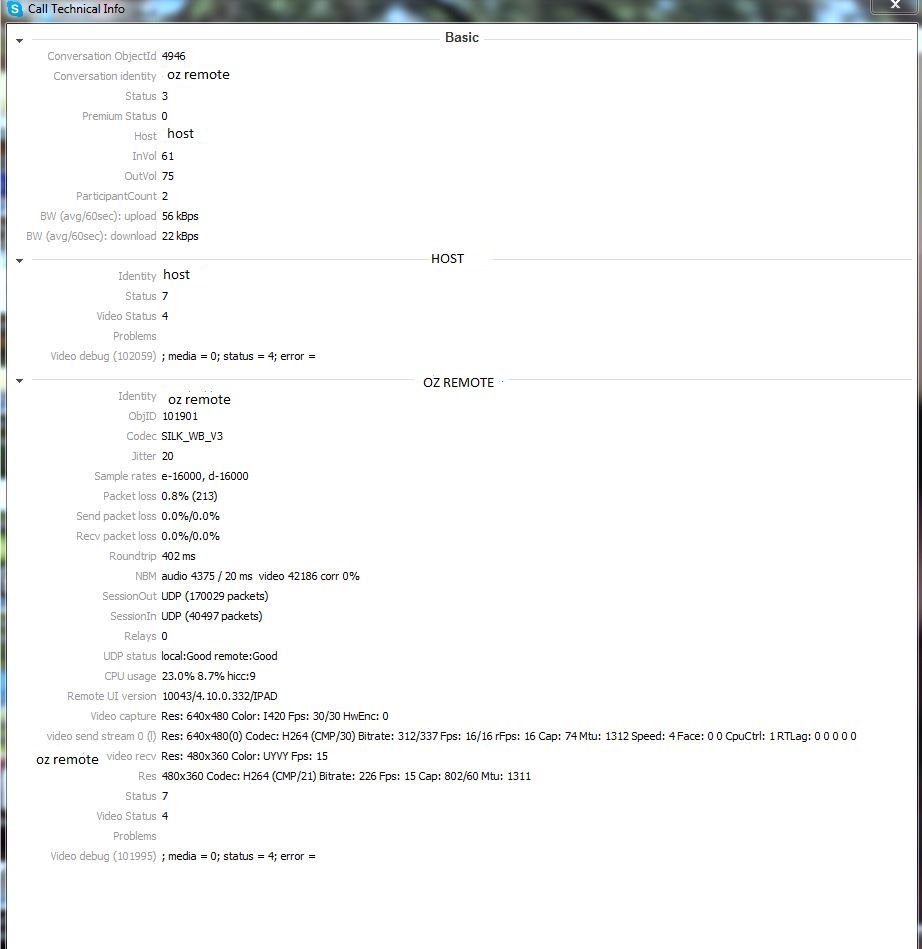Click the upload bandwidth value 56 kBps
922x949 pixels.
pos(180,216)
